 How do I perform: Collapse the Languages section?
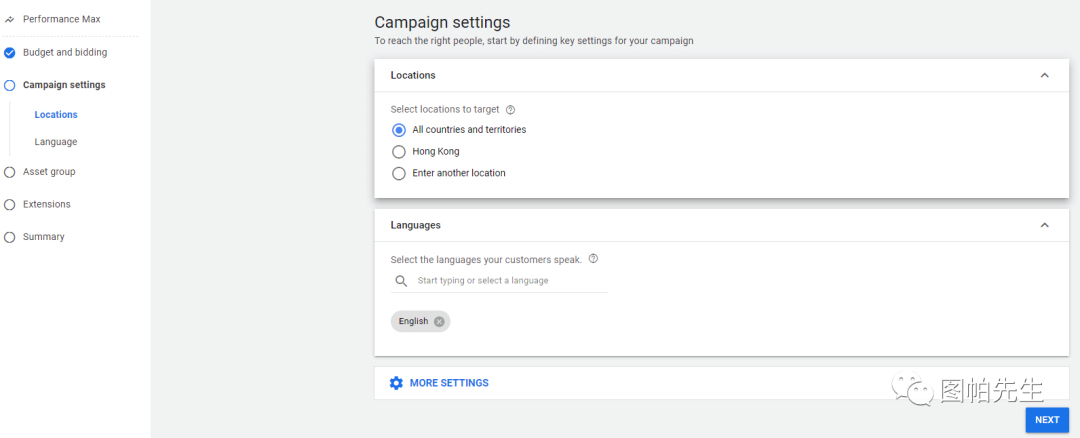(x=1044, y=225)
